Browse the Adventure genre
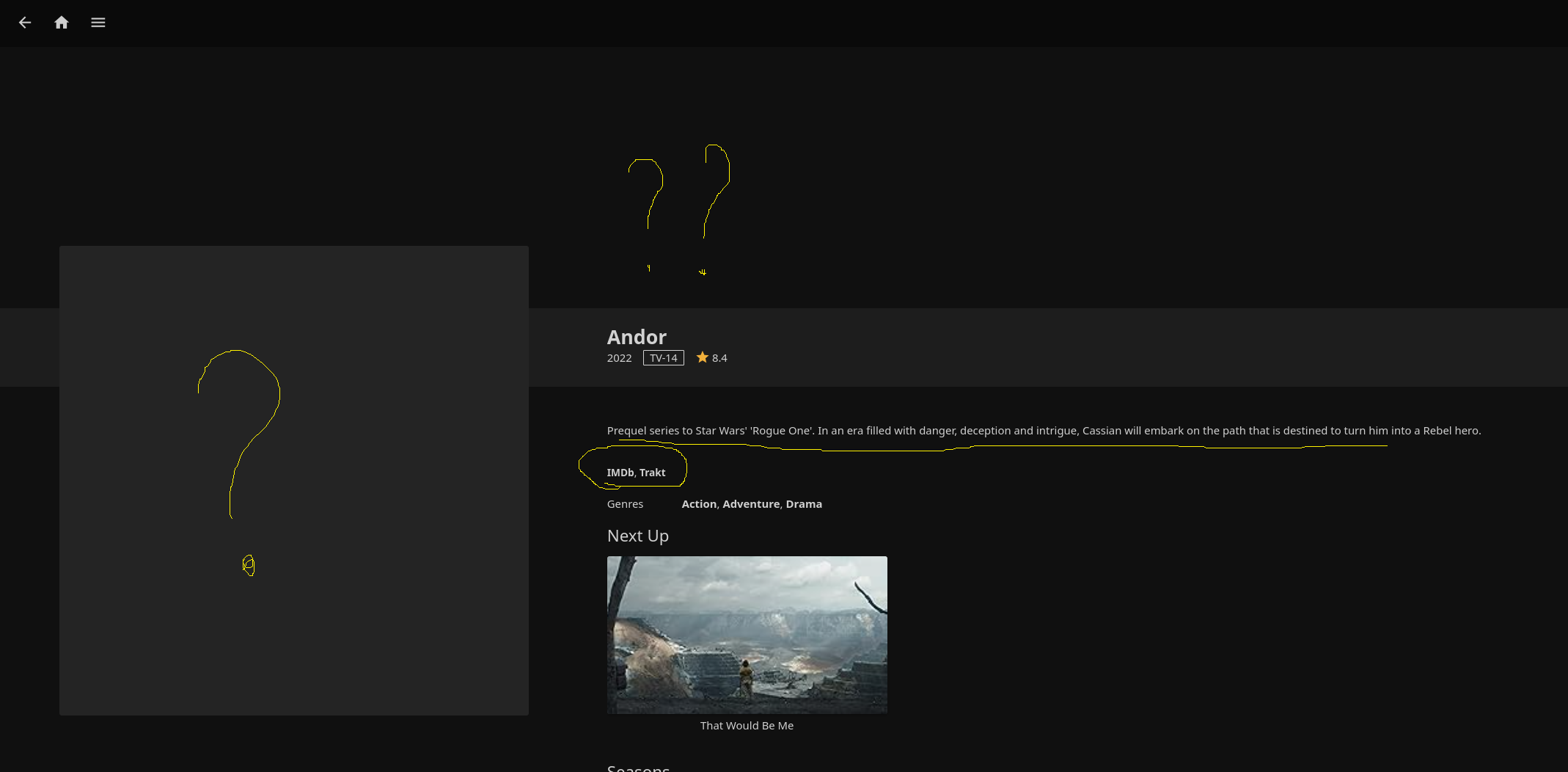Image resolution: width=1568 pixels, height=772 pixels. pyautogui.click(x=751, y=504)
